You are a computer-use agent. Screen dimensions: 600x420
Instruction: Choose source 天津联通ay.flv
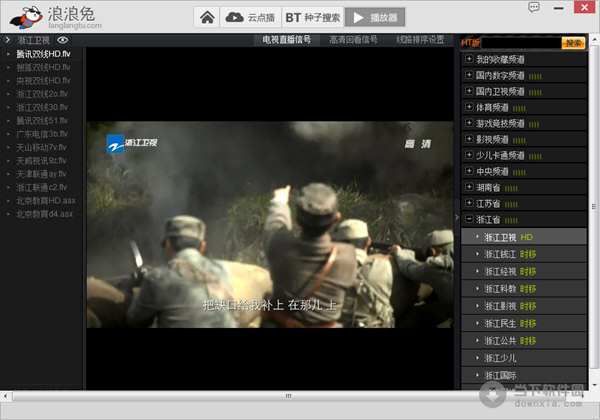click(41, 174)
